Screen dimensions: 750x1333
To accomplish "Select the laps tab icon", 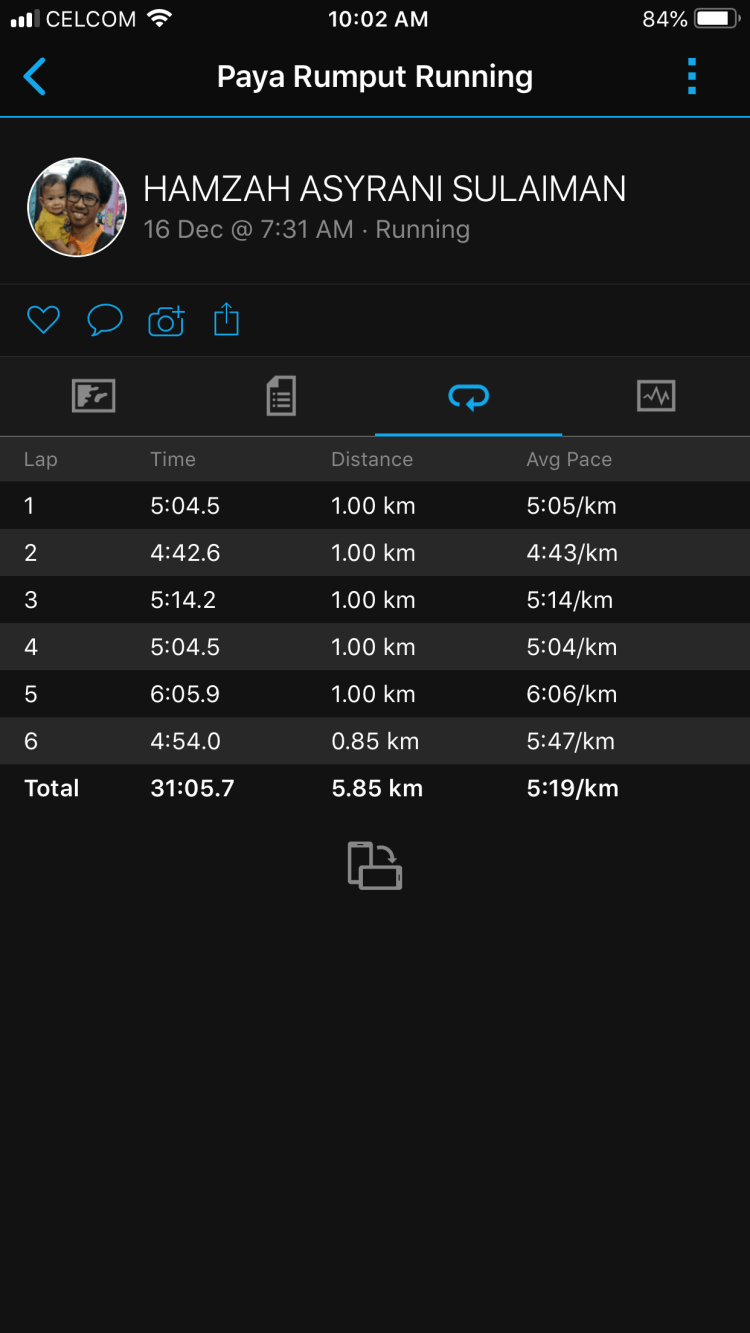I will (x=468, y=397).
